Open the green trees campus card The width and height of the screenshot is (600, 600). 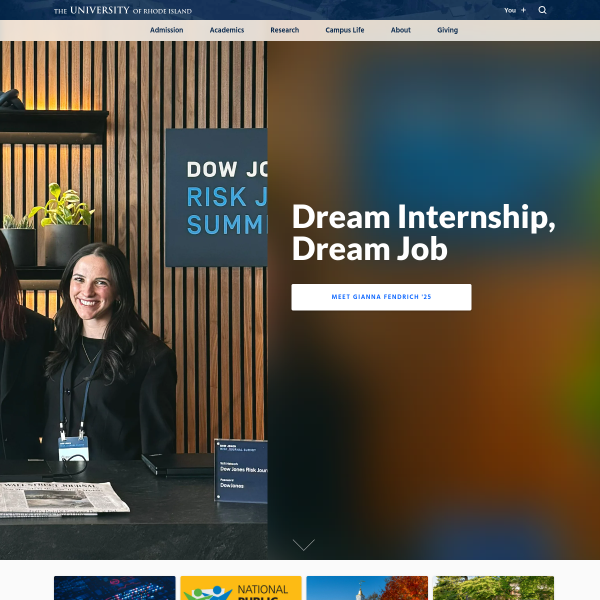point(493,588)
